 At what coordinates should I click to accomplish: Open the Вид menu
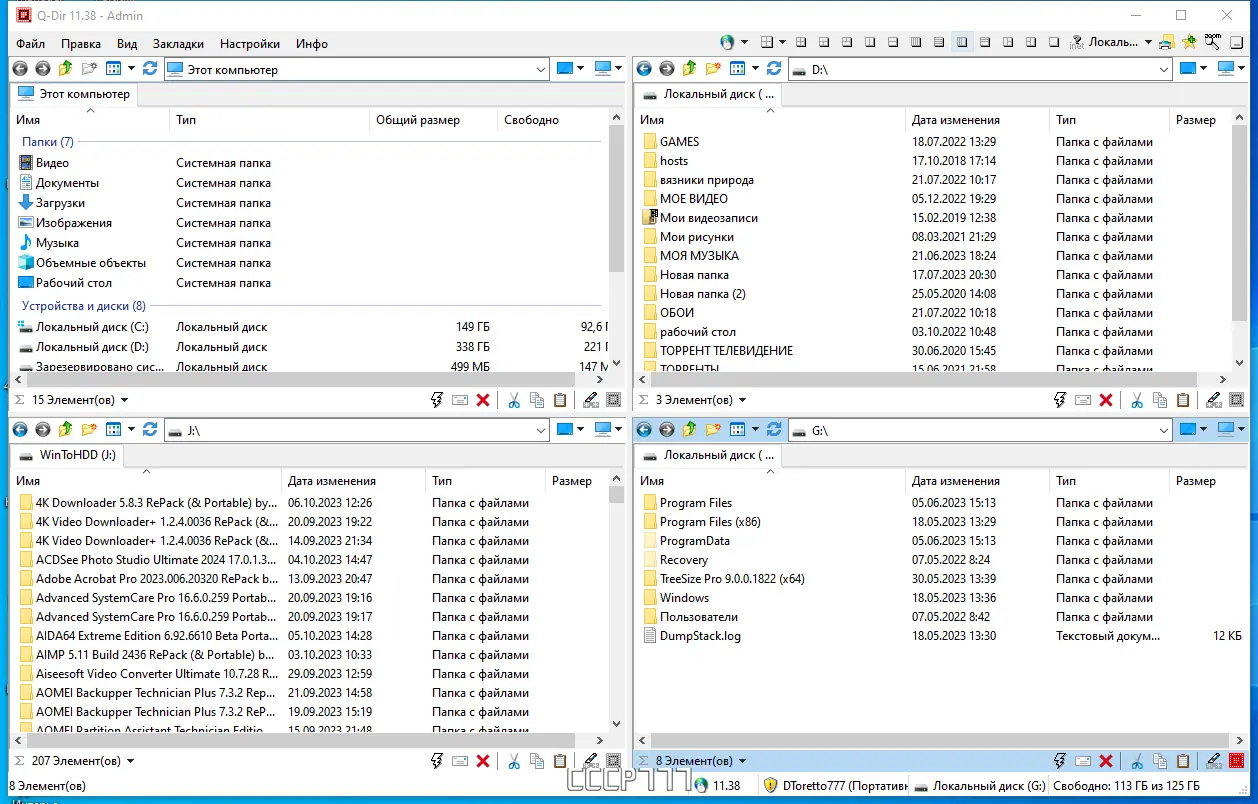pos(127,44)
